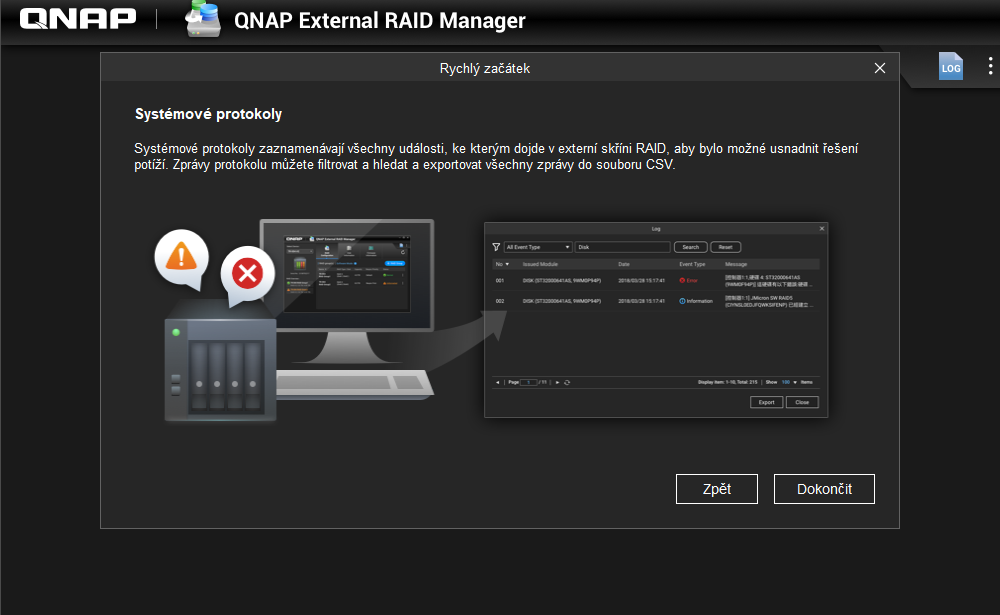Click the QNAP logo in the top bar
Viewport: 1000px width, 615px height.
[x=77, y=18]
